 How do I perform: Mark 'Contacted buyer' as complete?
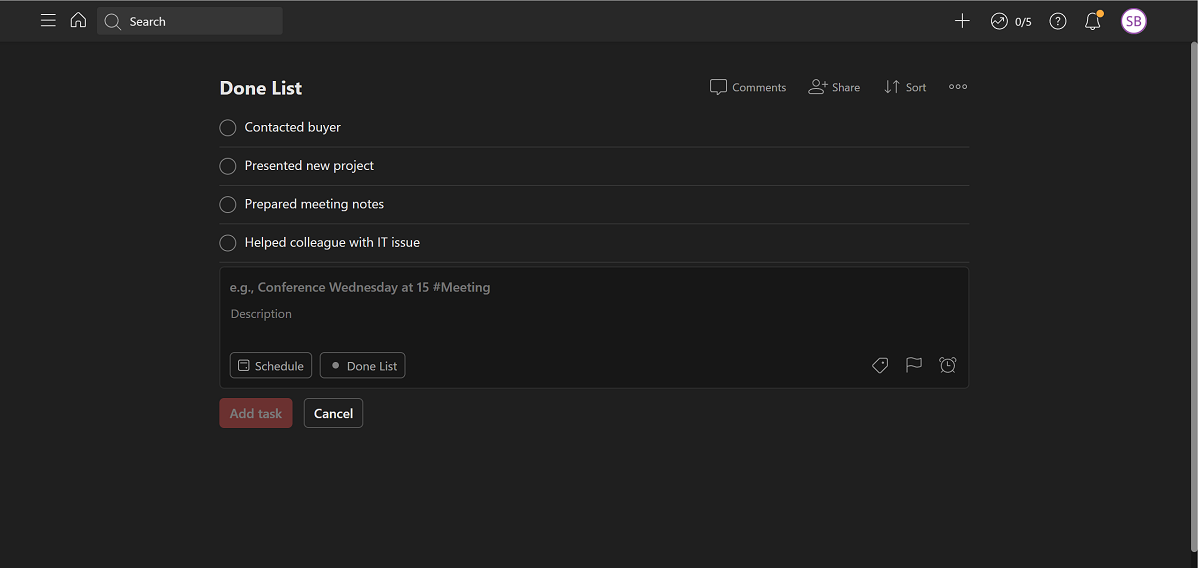click(x=228, y=128)
